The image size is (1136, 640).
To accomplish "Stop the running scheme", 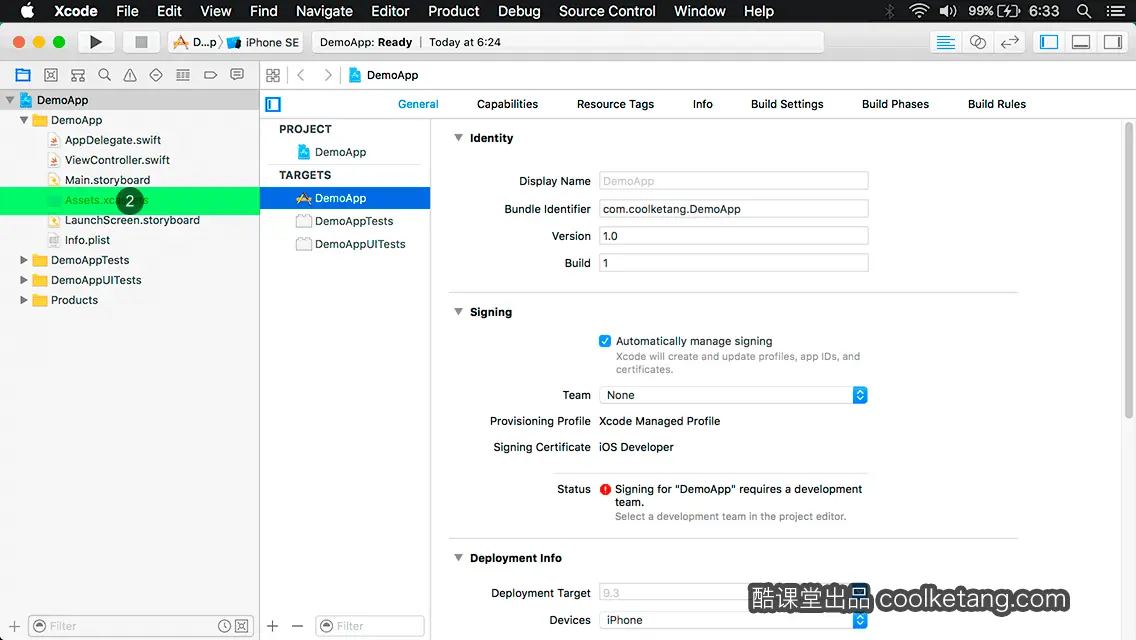I will click(141, 42).
